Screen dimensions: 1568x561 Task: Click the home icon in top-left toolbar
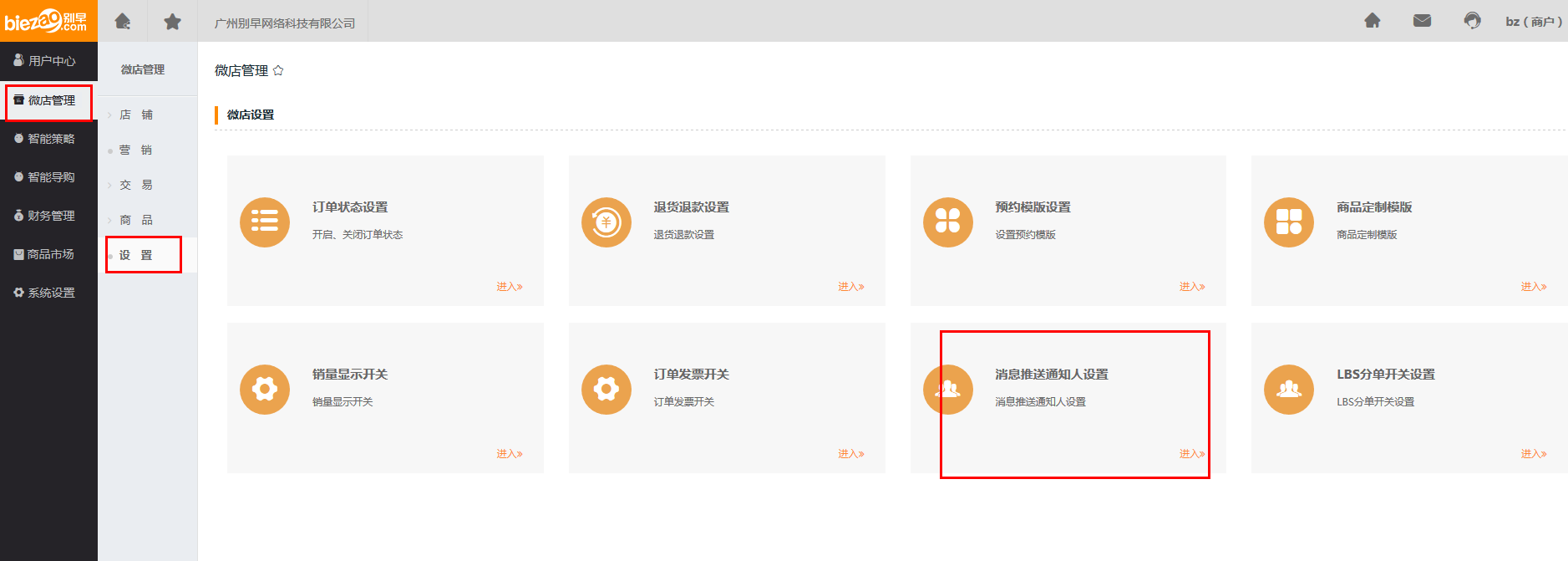pyautogui.click(x=123, y=21)
